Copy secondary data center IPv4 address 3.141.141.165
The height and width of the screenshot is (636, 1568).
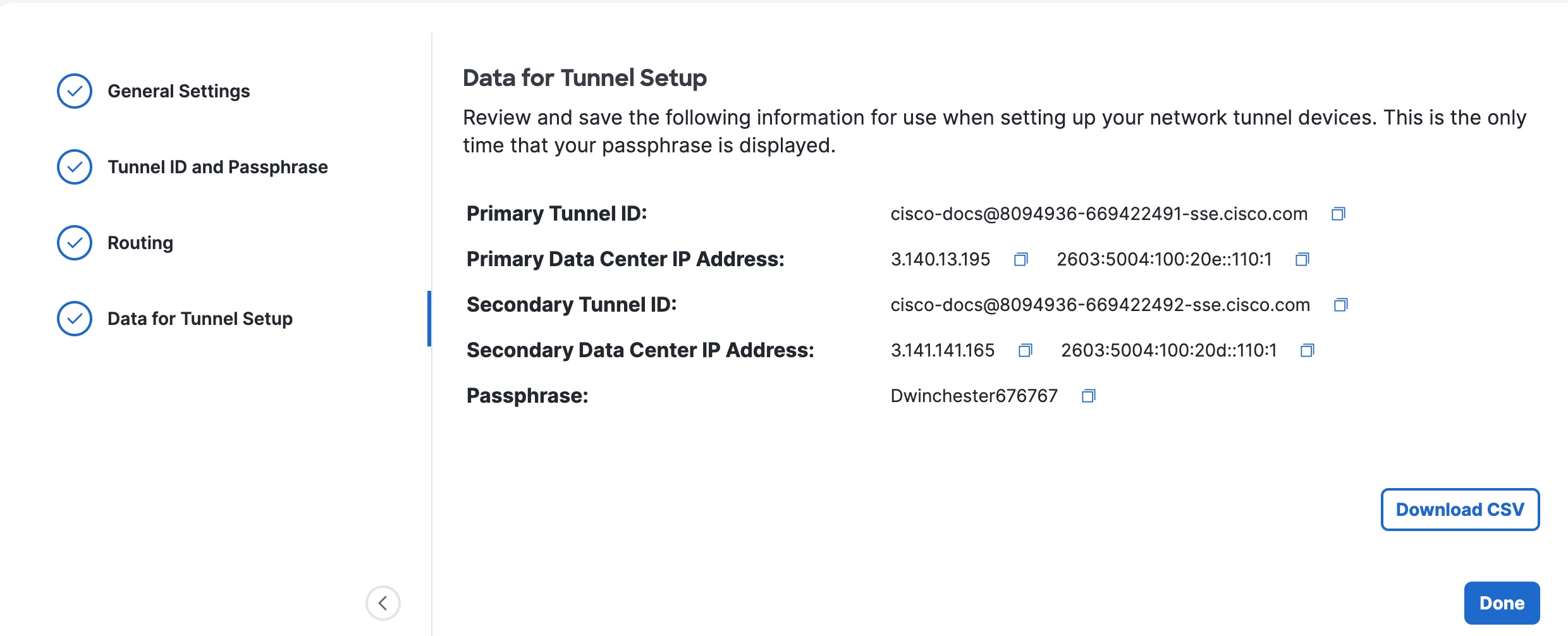click(1025, 350)
